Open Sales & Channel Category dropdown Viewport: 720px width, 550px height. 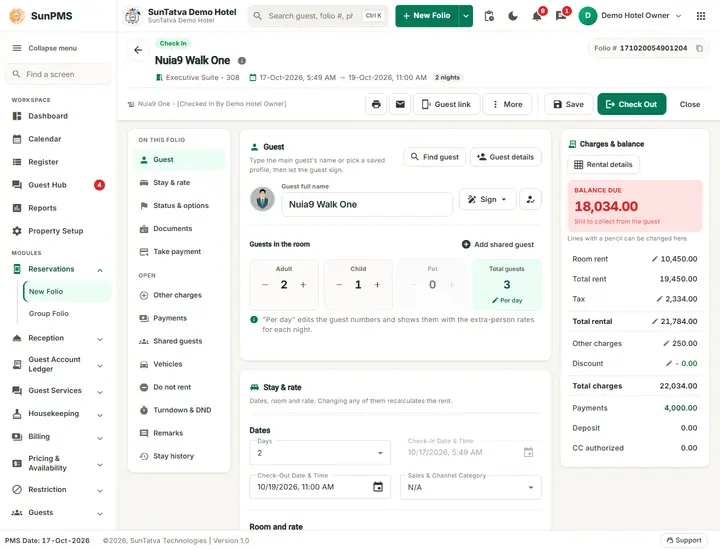471,487
